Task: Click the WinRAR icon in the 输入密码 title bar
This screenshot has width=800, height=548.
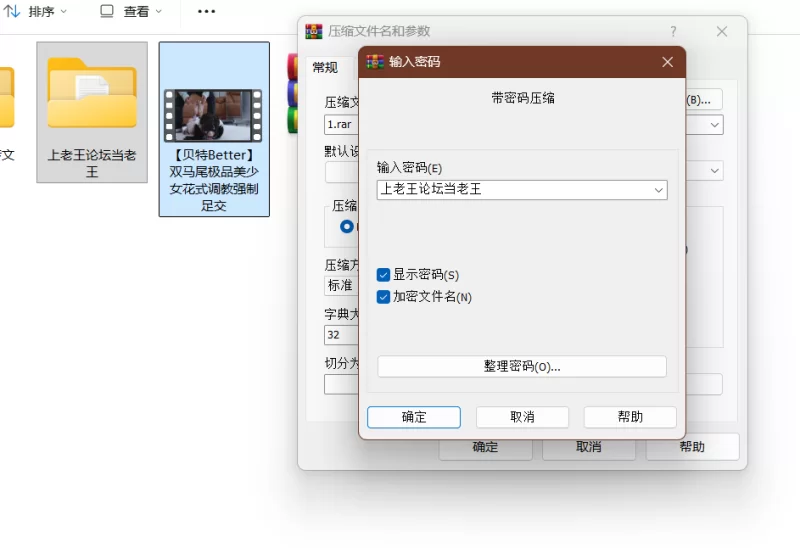Action: (376, 62)
